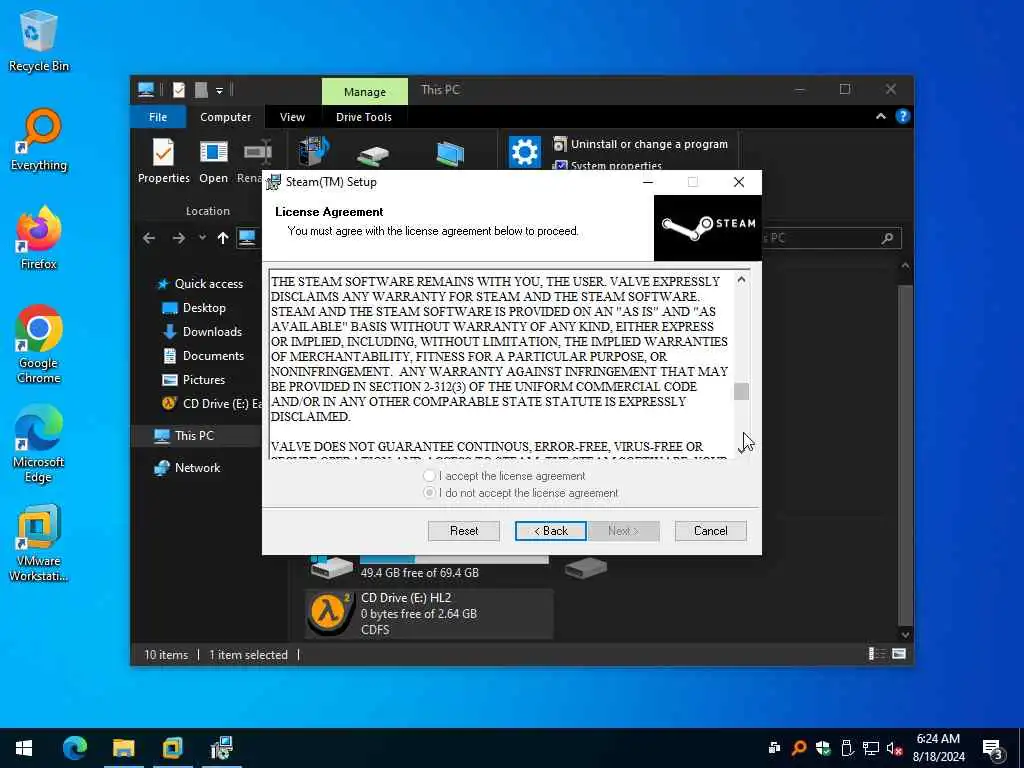Viewport: 1024px width, 768px height.
Task: Click the Properties quick access toolbar icon
Action: pyautogui.click(x=178, y=90)
